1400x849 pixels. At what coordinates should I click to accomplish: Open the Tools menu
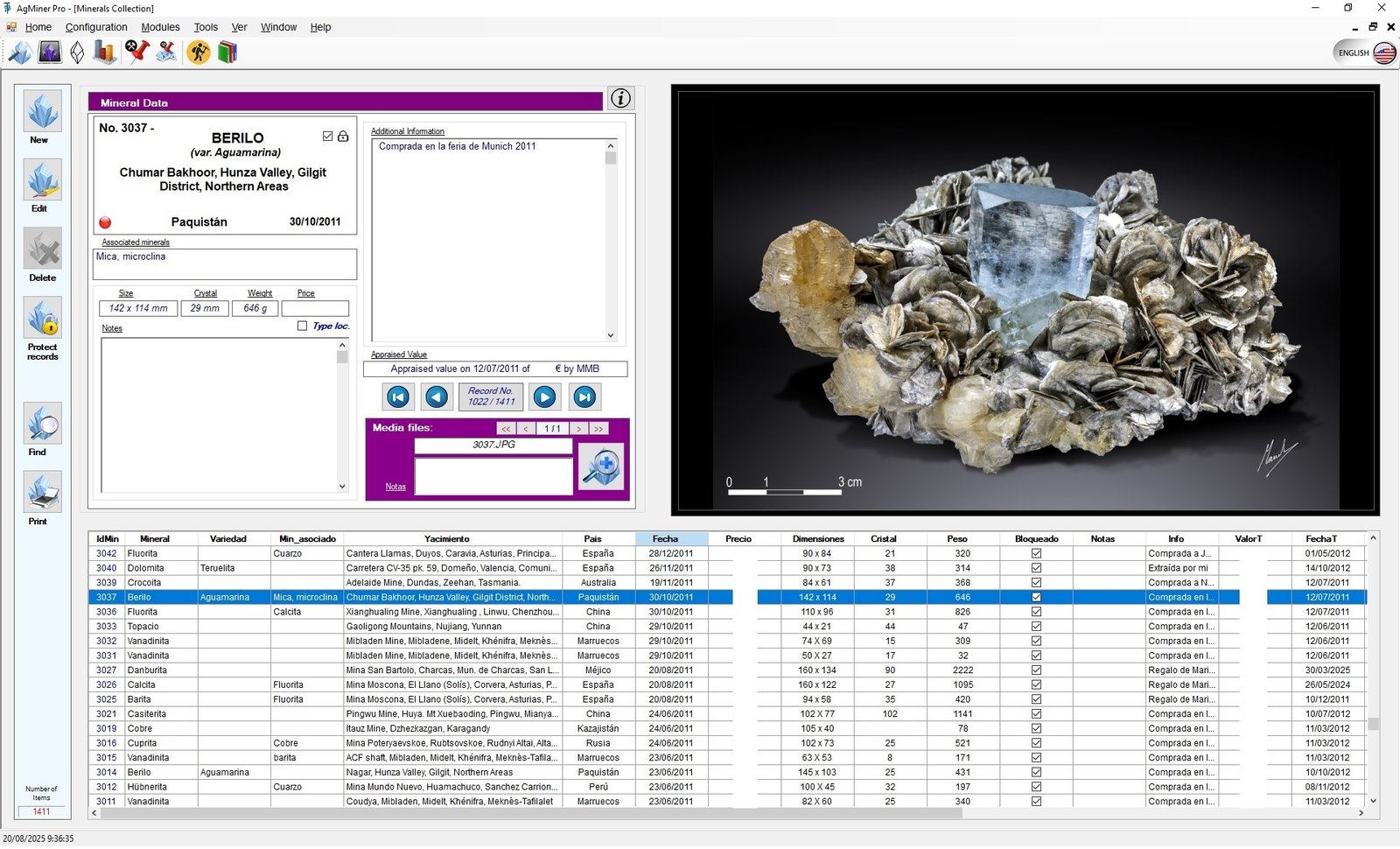pyautogui.click(x=206, y=27)
